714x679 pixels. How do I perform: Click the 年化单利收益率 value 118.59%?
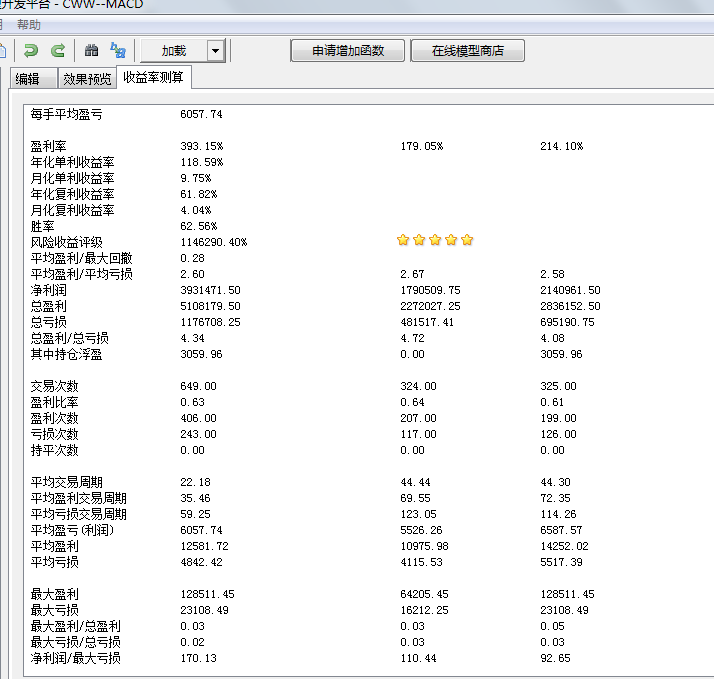(201, 162)
